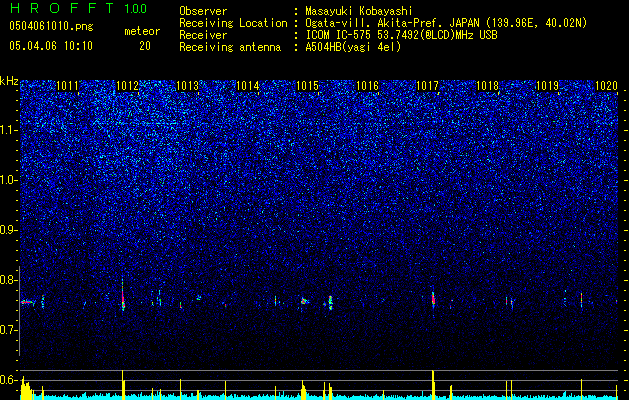Click the 1.1 kHz frequency label
Screen dimensions: 629x400
pyautogui.click(x=9, y=130)
